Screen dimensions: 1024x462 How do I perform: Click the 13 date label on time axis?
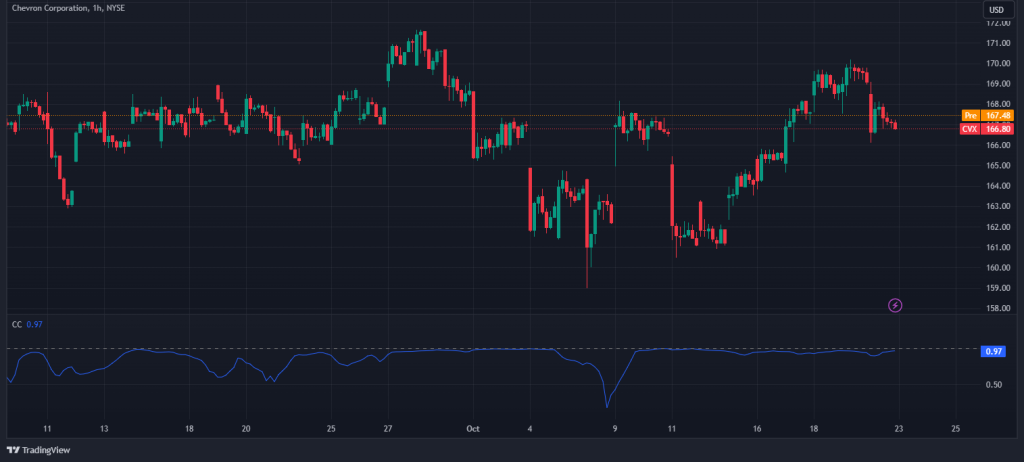coord(104,429)
